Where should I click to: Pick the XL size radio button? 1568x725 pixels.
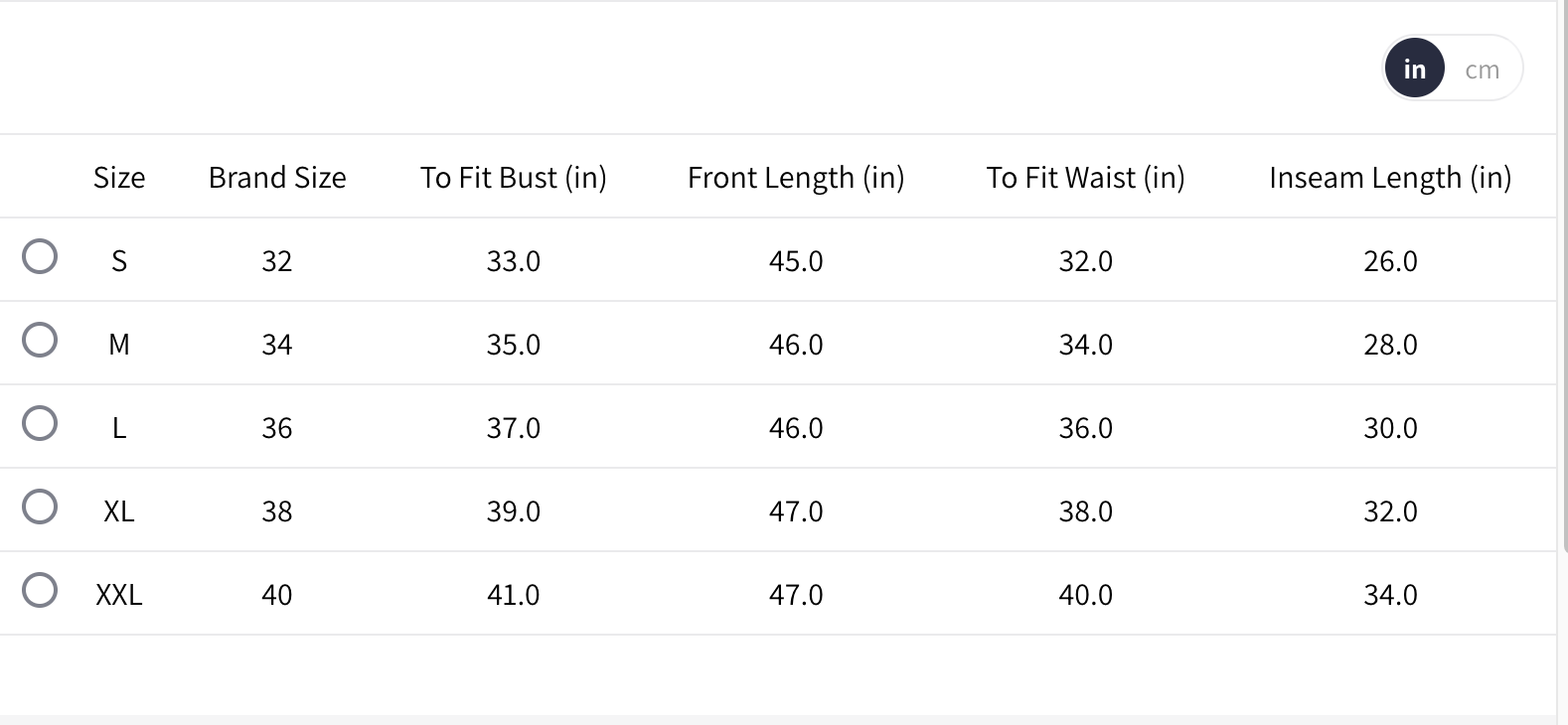click(x=40, y=507)
